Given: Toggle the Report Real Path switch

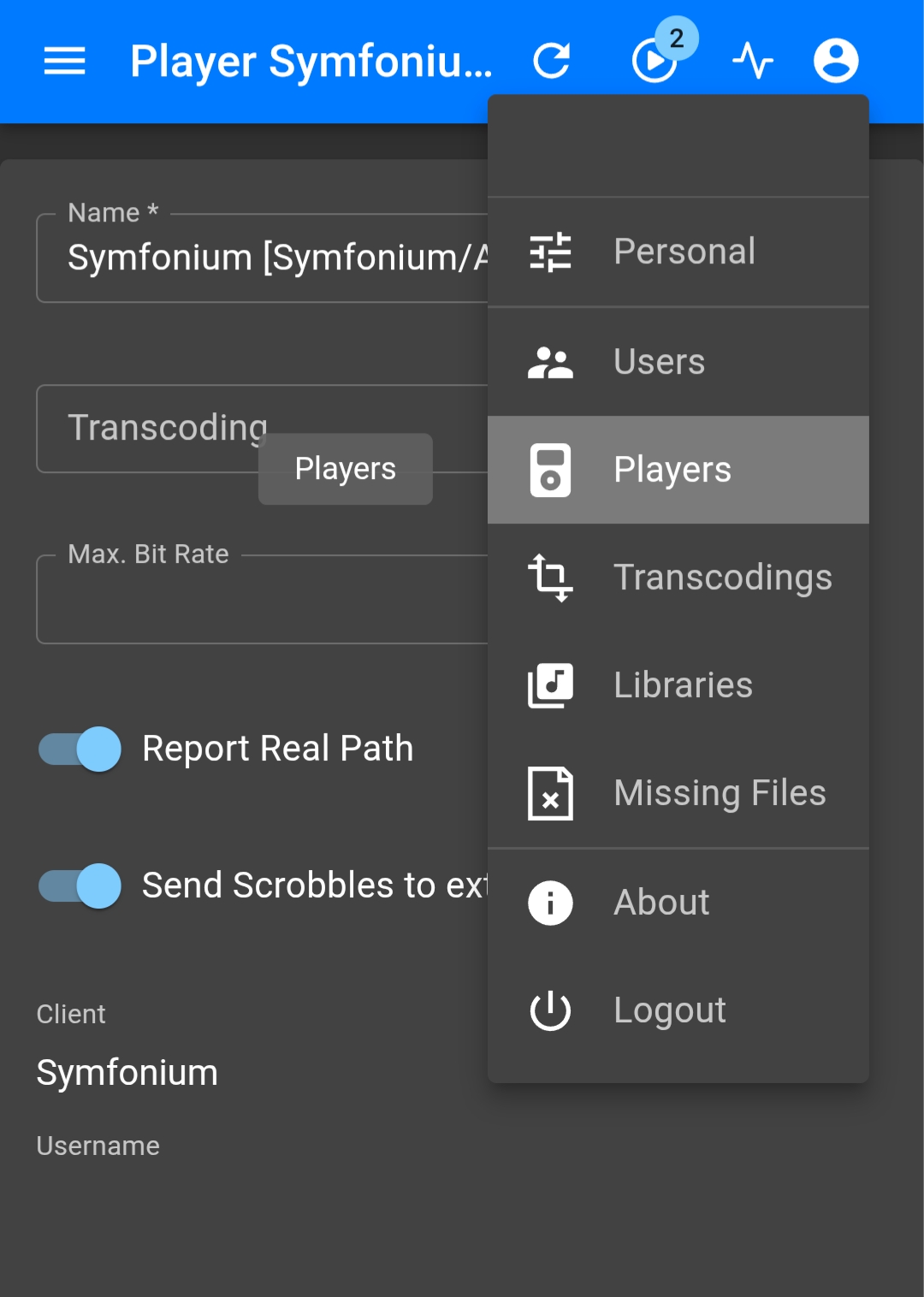Looking at the screenshot, I should pyautogui.click(x=81, y=749).
